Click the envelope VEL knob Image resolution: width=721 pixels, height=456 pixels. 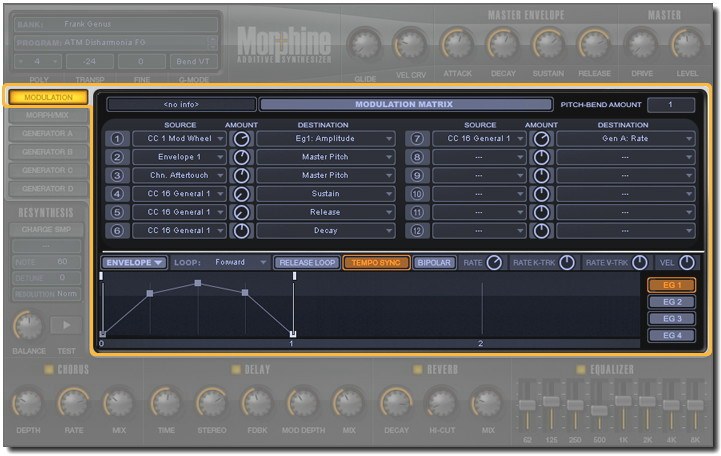687,262
